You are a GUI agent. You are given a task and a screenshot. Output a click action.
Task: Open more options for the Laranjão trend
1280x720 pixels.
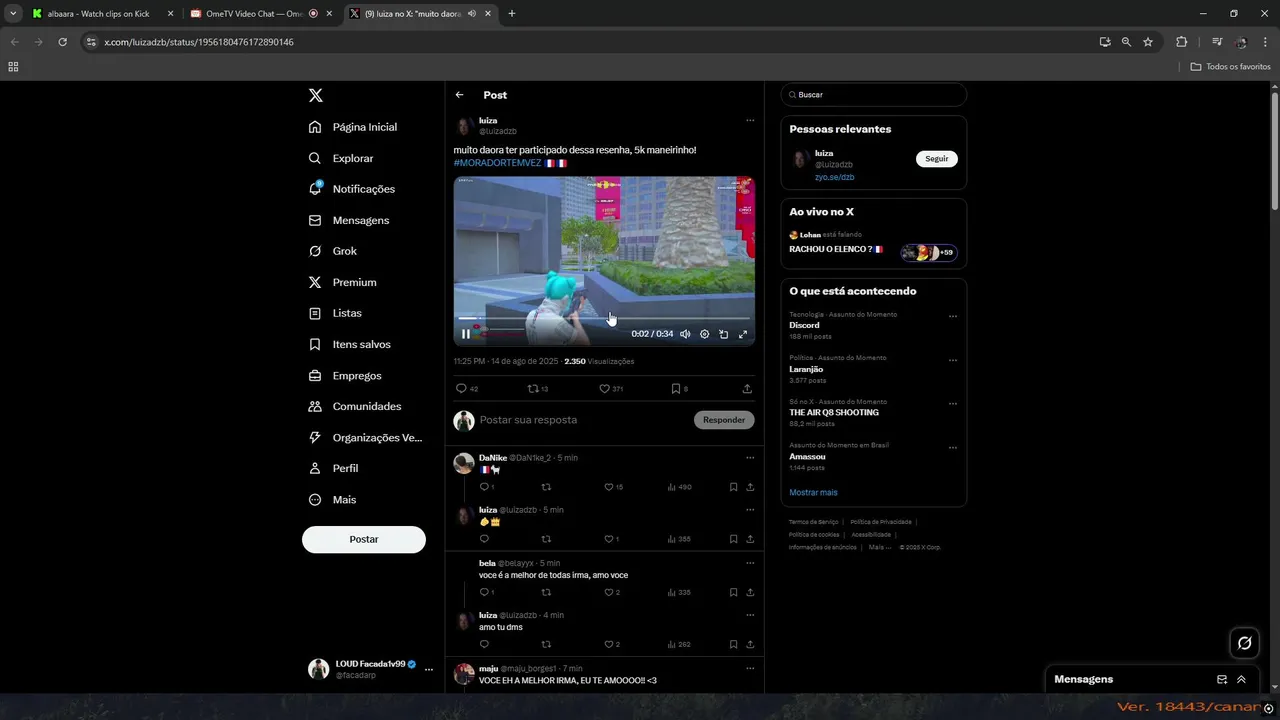pos(952,359)
